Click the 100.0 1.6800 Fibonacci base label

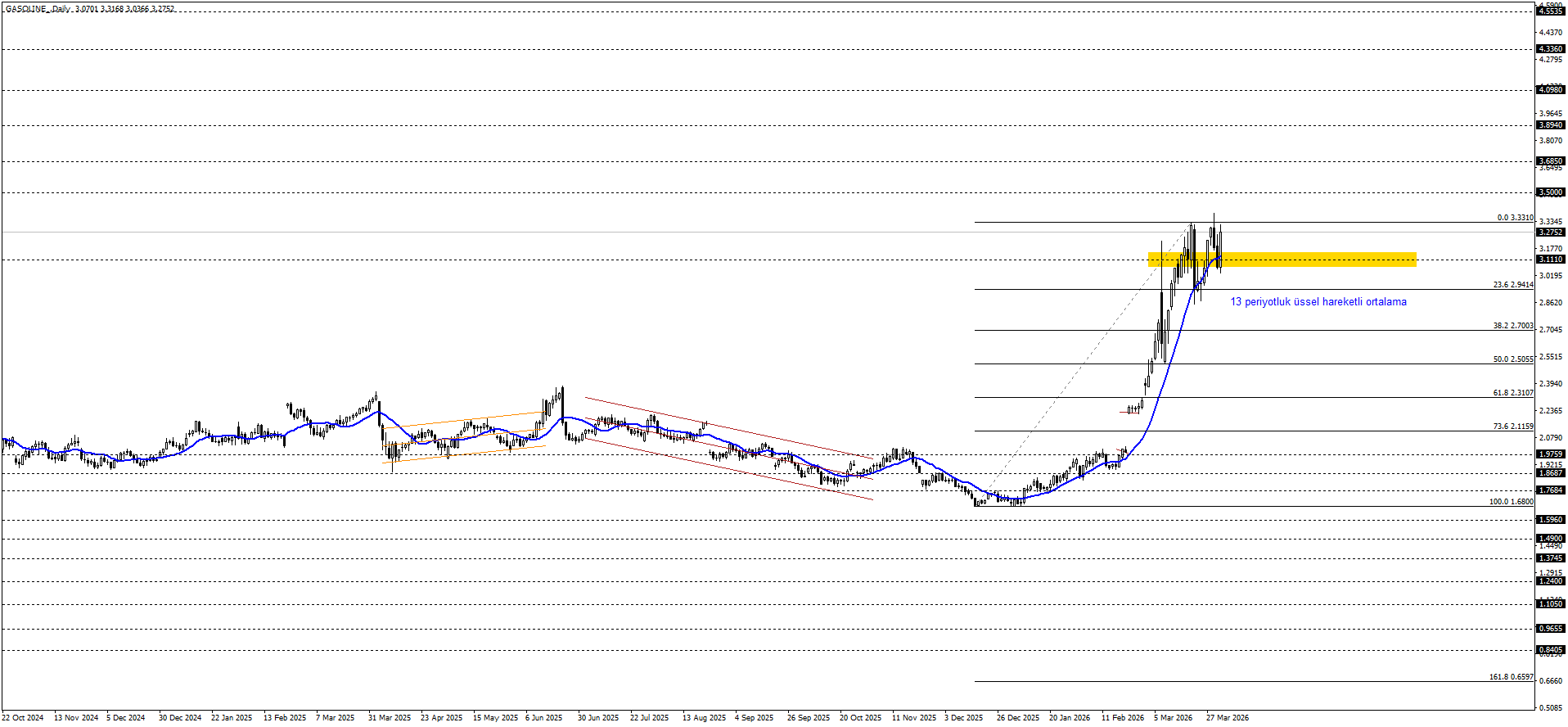(1511, 502)
